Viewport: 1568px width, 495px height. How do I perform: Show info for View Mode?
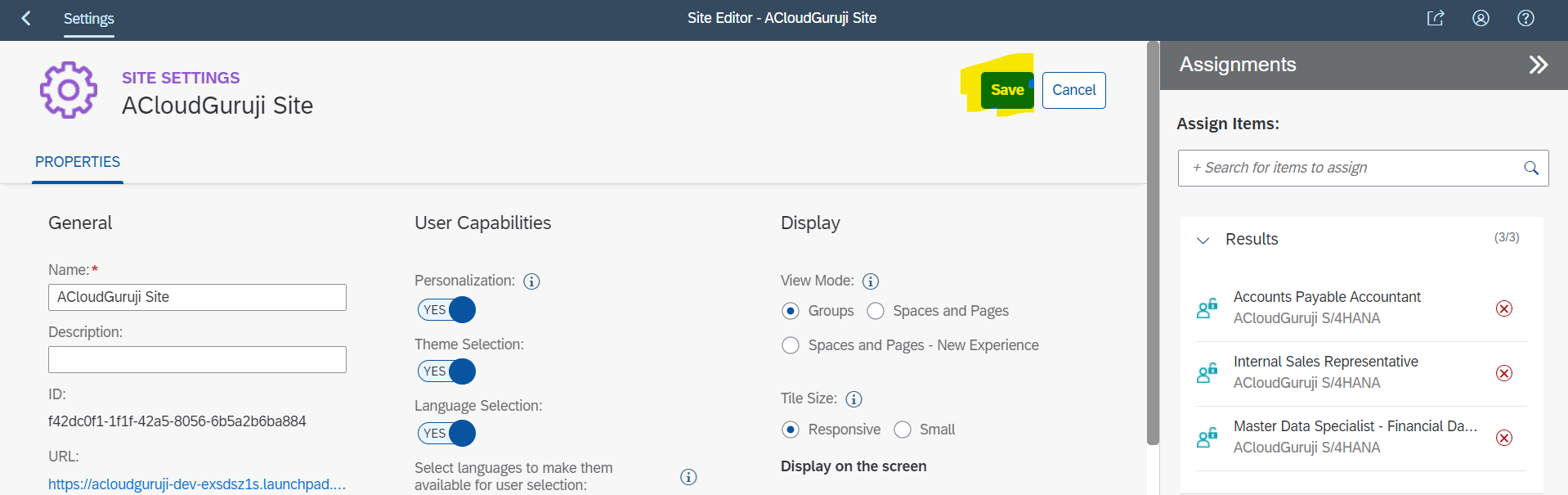pyautogui.click(x=871, y=281)
